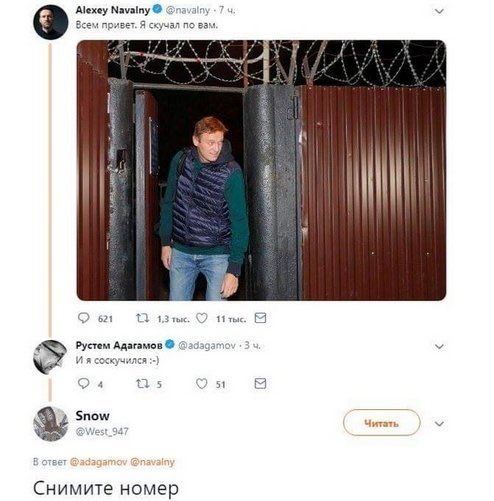The image size is (494, 501).
Task: Click the @West_947 handle
Action: tap(102, 432)
